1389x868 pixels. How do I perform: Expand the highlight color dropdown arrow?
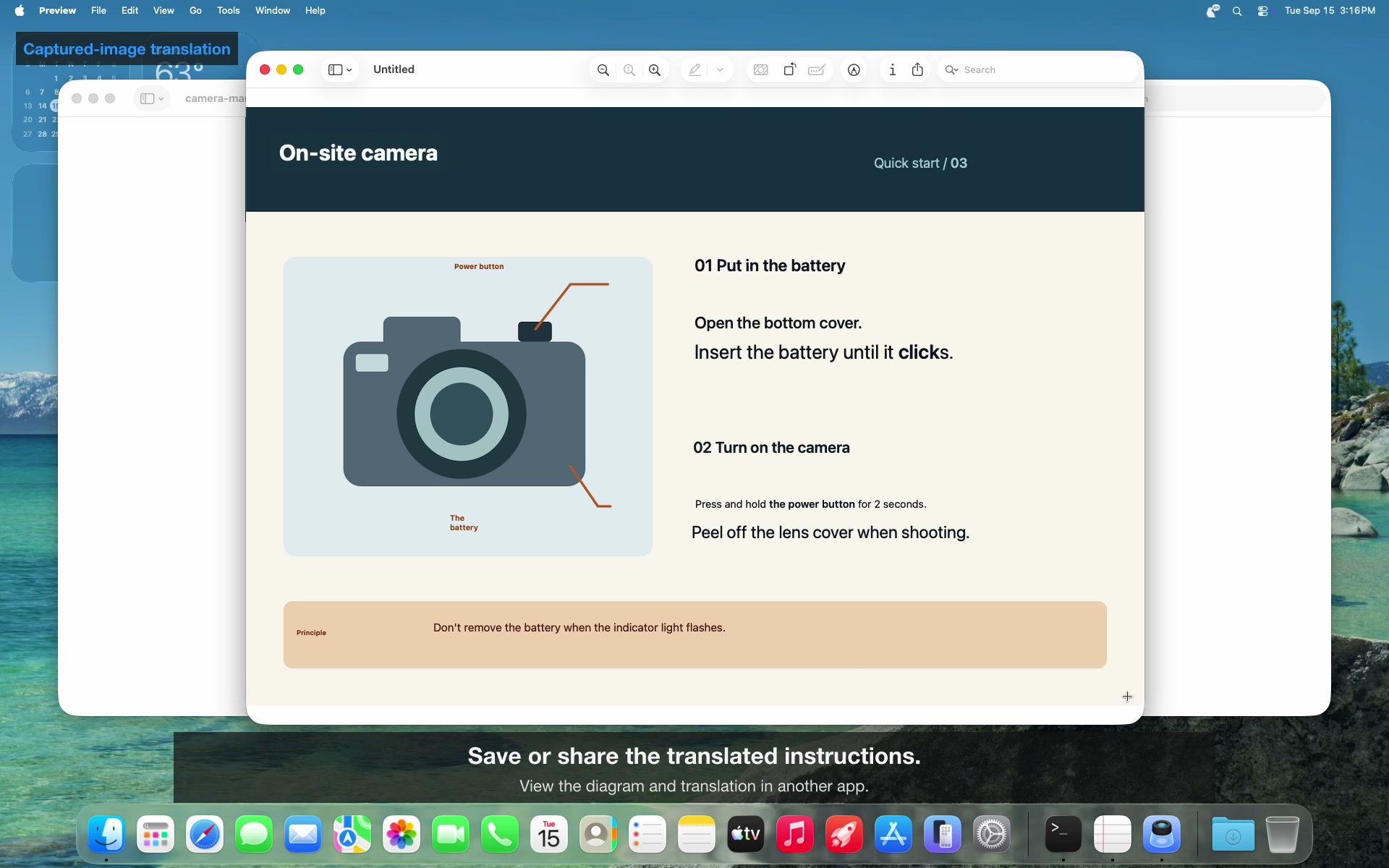point(720,70)
